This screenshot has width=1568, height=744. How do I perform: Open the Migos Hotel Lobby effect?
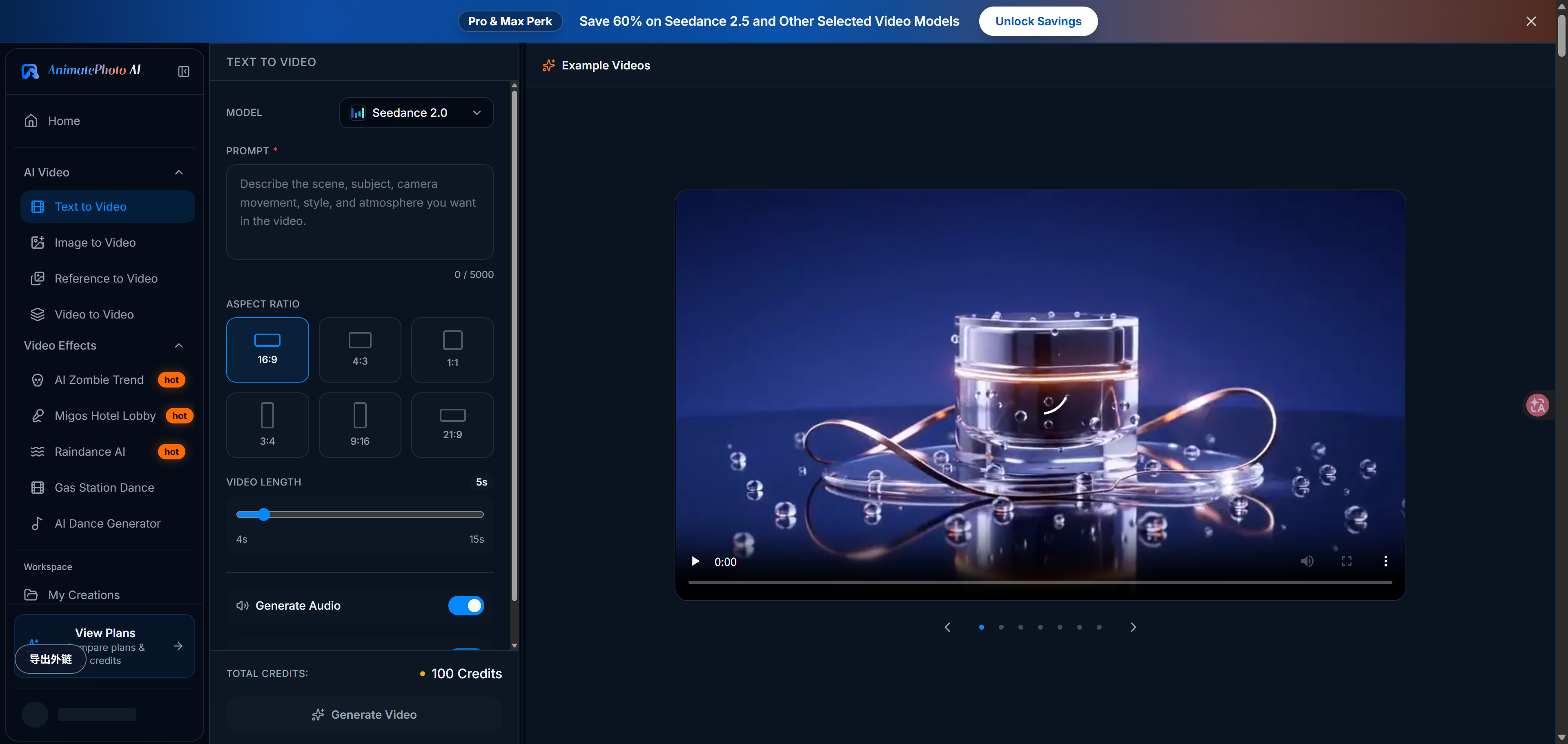point(108,416)
